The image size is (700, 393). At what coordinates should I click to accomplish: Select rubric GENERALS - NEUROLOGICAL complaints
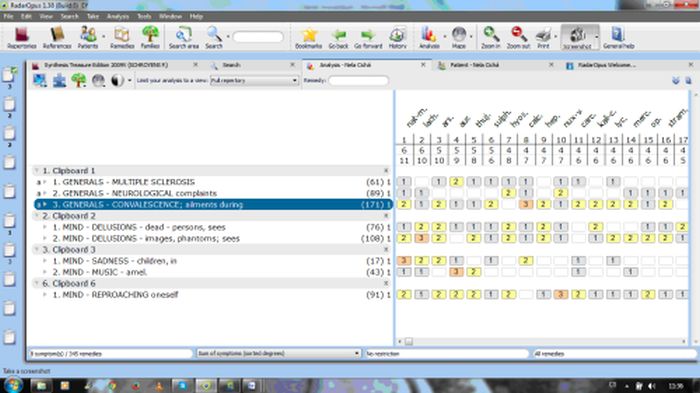(213, 193)
